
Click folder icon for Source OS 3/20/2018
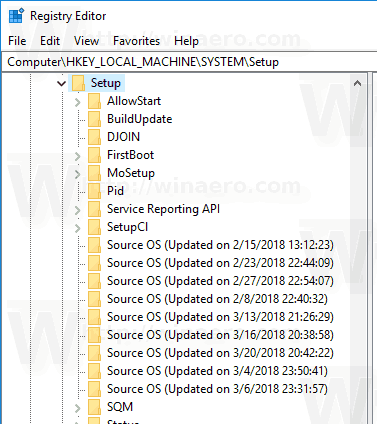click(x=94, y=353)
